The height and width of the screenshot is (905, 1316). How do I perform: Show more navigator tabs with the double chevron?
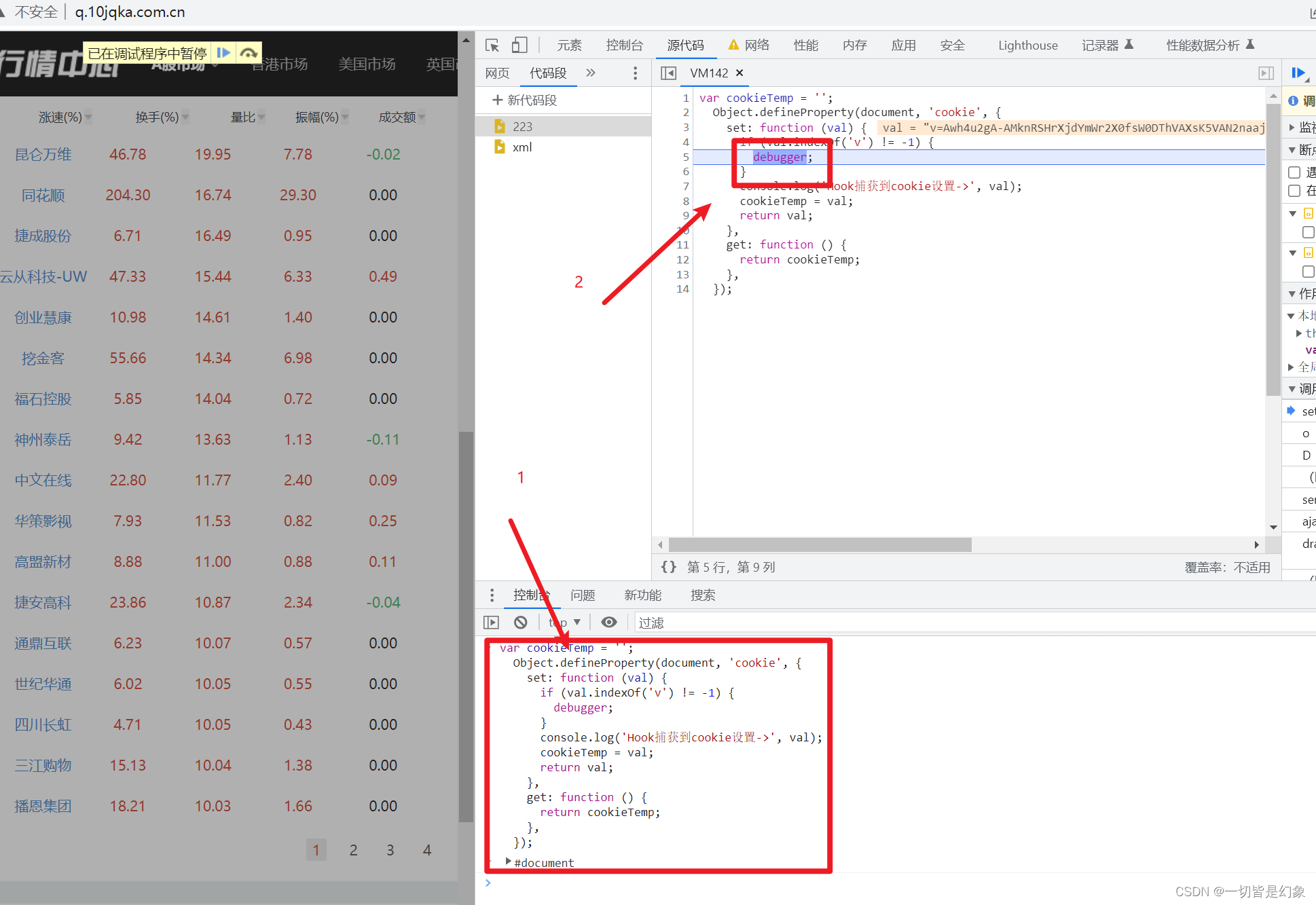click(x=591, y=73)
